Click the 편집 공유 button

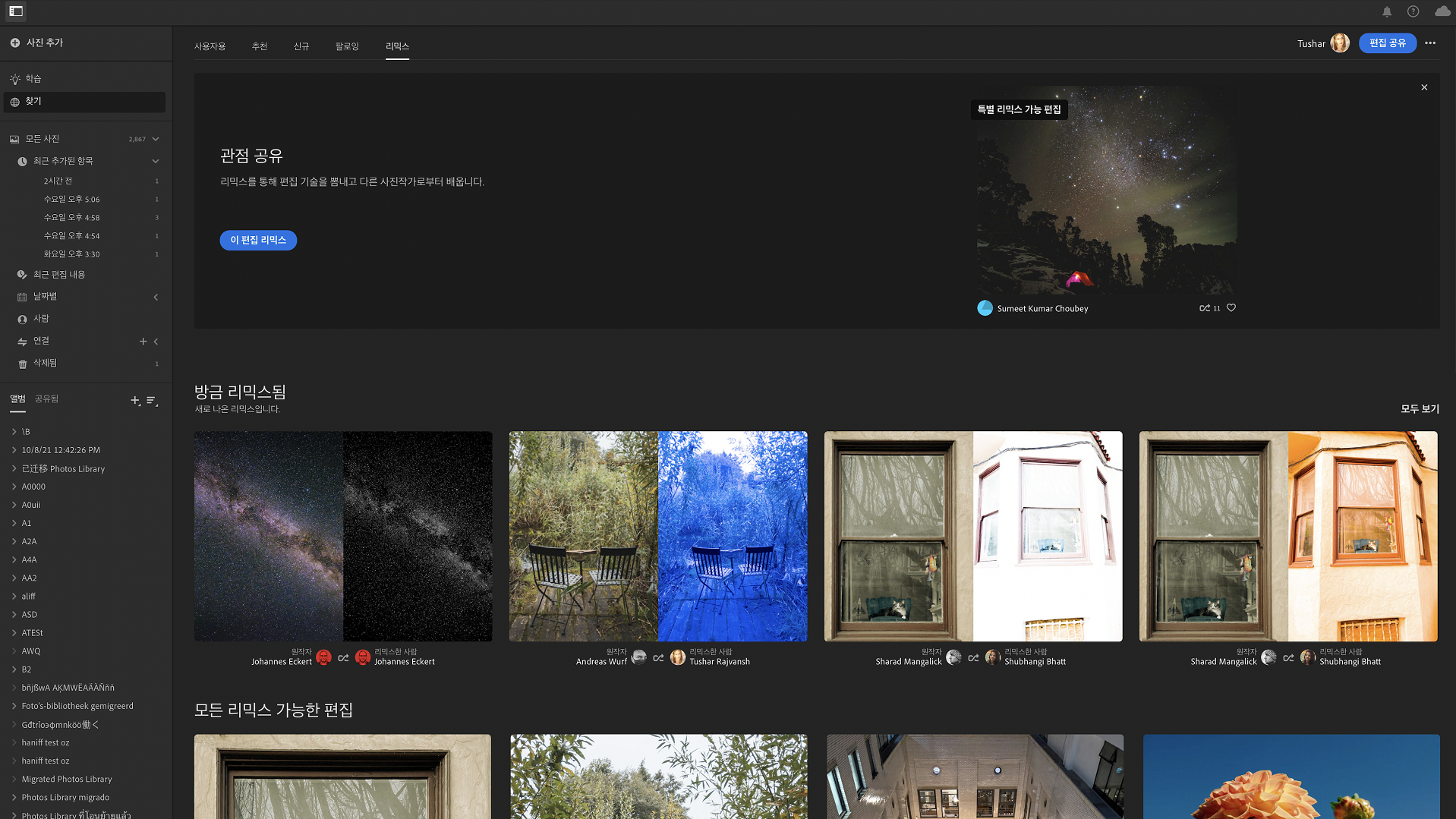[1388, 43]
